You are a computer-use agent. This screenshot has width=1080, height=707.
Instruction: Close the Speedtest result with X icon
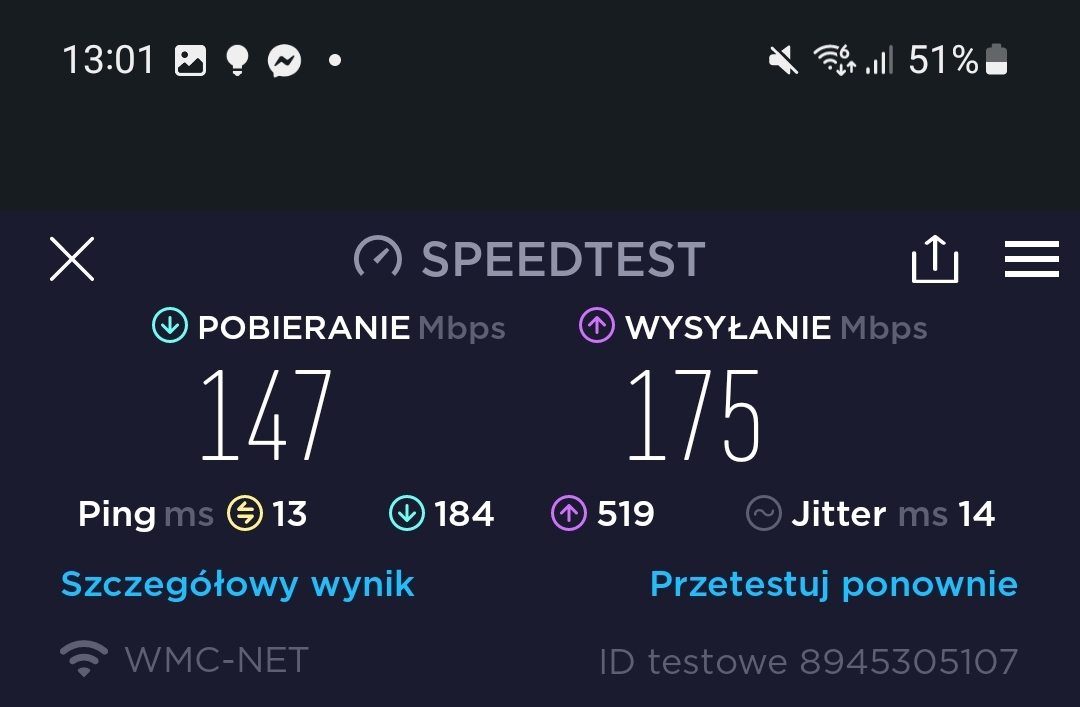click(72, 259)
